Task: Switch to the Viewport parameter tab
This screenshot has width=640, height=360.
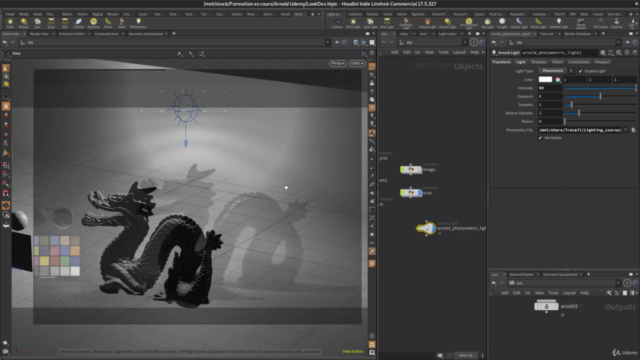Action: click(602, 62)
